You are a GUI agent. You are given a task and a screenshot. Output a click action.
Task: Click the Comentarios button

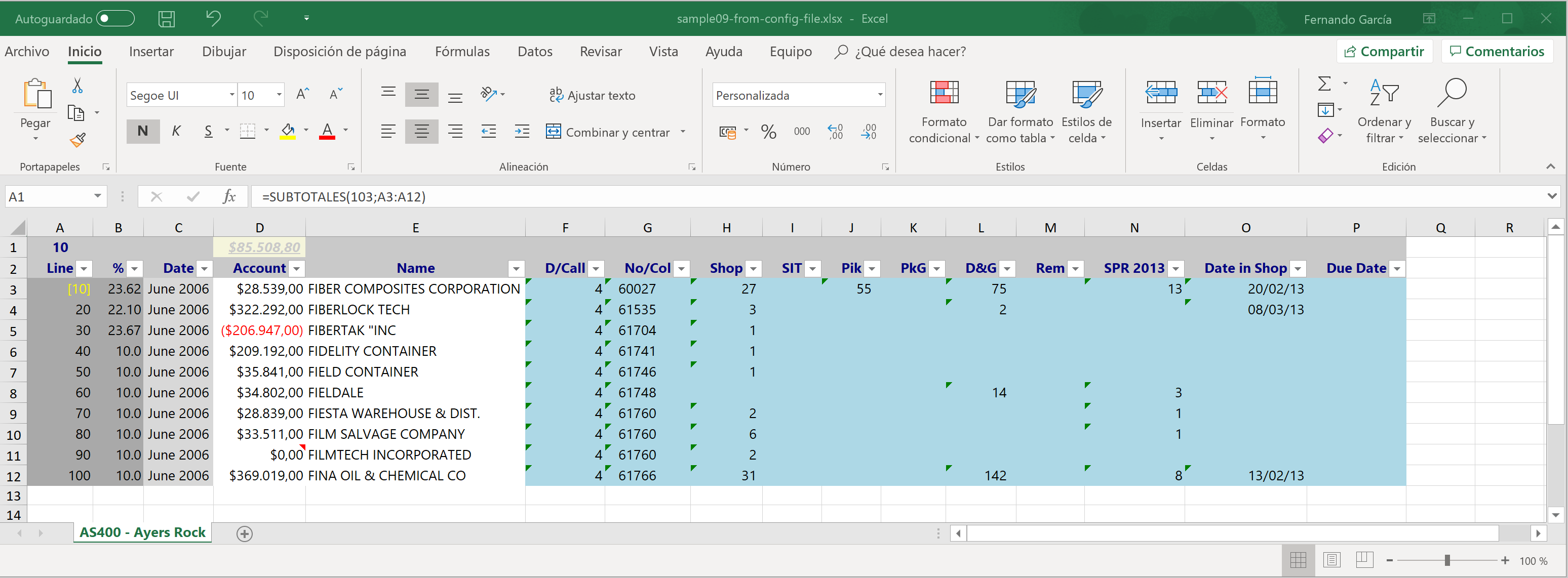(1497, 52)
